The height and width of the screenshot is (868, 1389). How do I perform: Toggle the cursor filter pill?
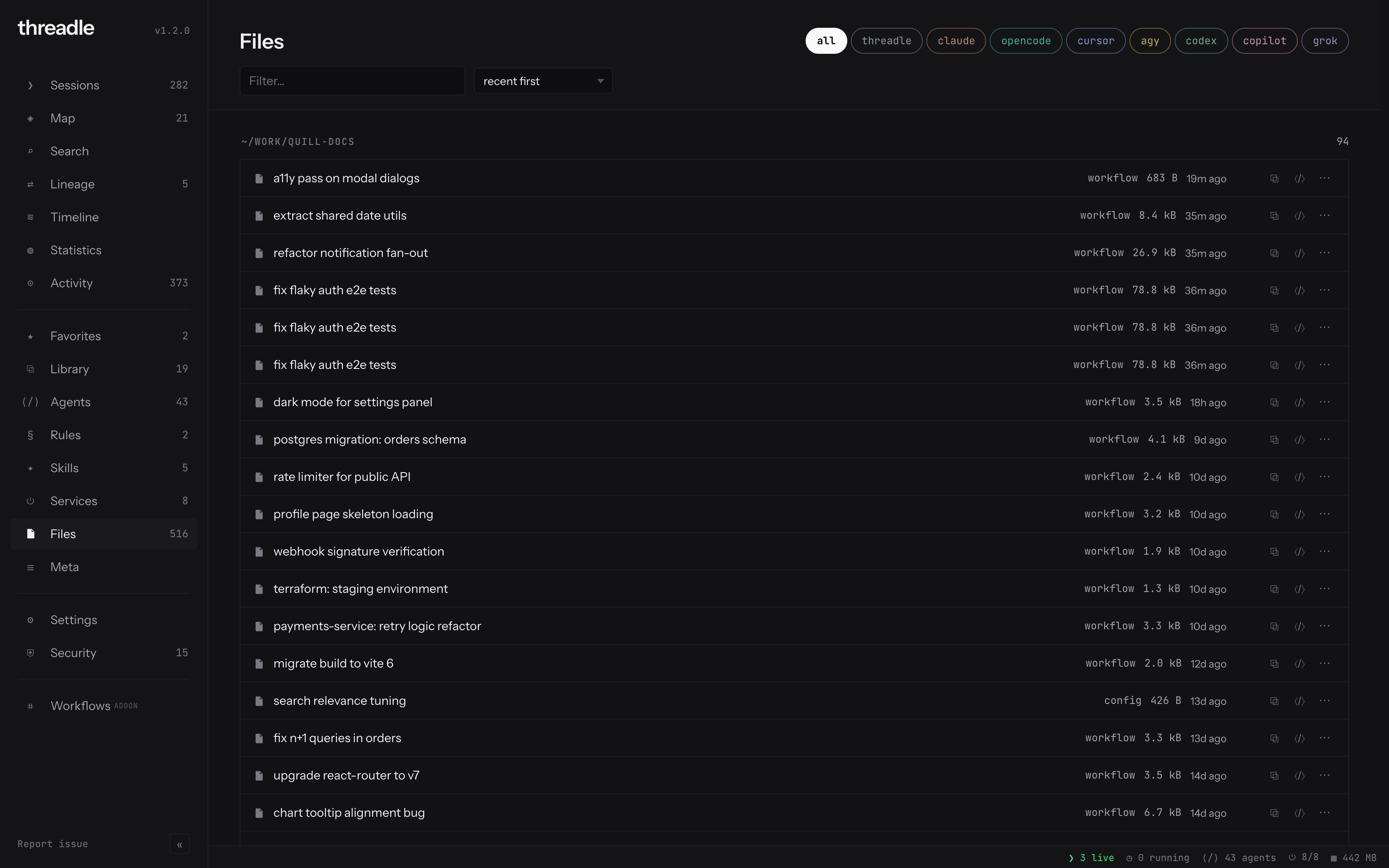(x=1095, y=41)
